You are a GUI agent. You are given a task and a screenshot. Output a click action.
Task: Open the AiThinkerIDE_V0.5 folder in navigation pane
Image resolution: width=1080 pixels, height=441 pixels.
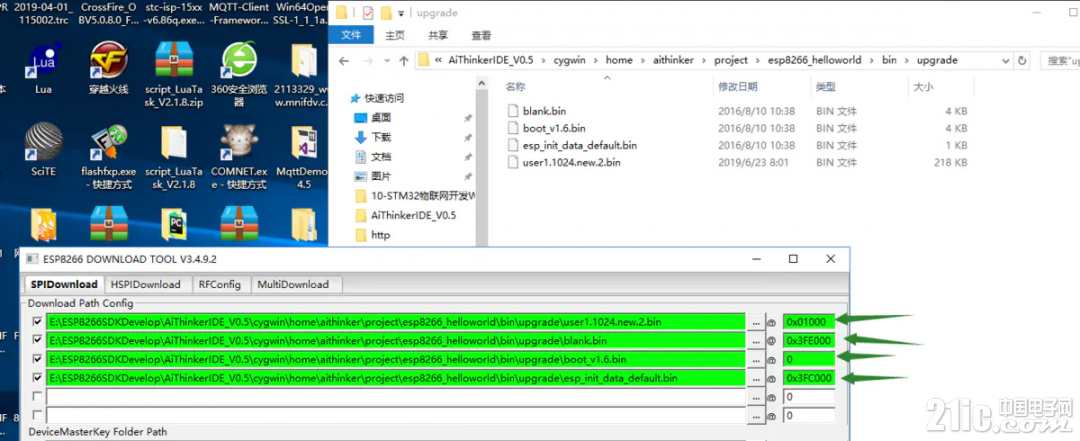[x=413, y=215]
